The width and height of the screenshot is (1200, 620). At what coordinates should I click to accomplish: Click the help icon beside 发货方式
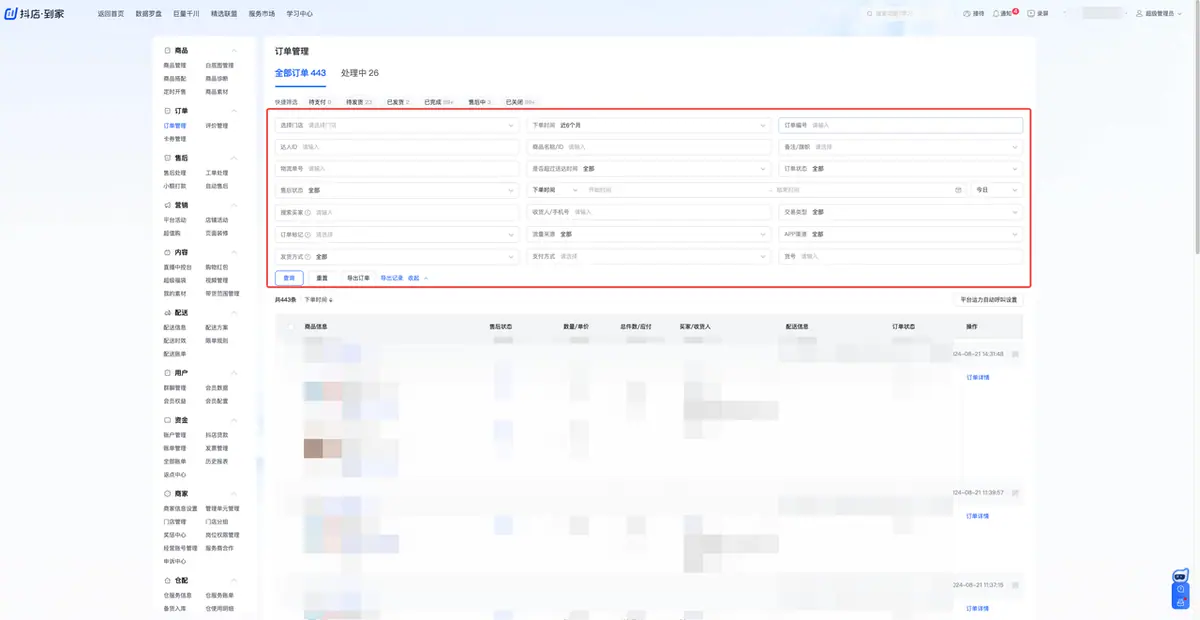tap(307, 256)
